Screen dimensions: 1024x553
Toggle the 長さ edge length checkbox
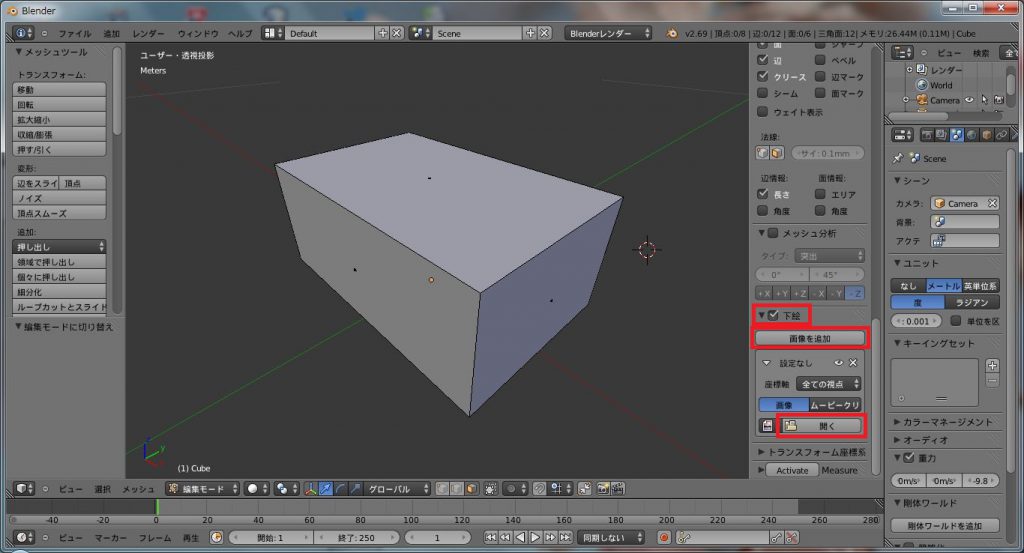[x=762, y=194]
